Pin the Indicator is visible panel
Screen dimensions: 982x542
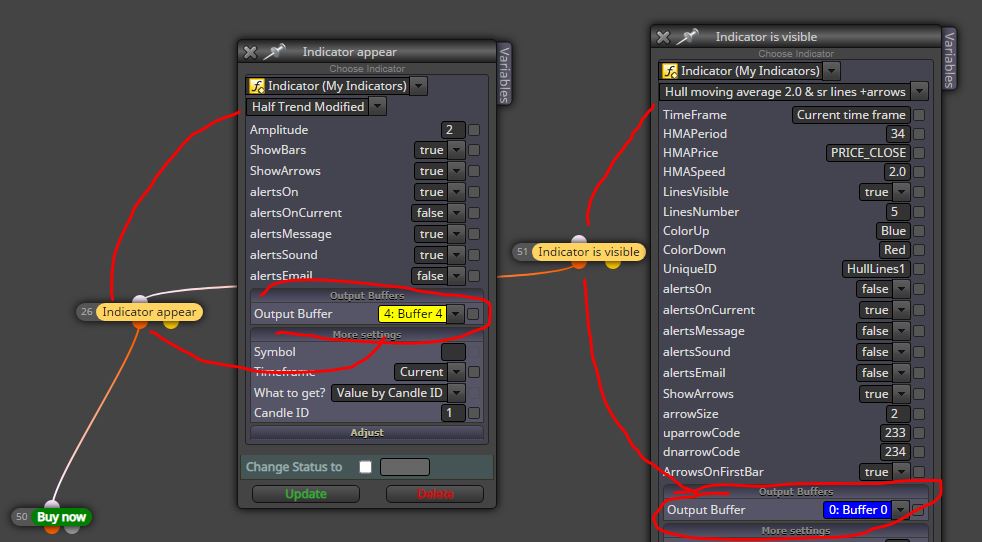[x=687, y=36]
